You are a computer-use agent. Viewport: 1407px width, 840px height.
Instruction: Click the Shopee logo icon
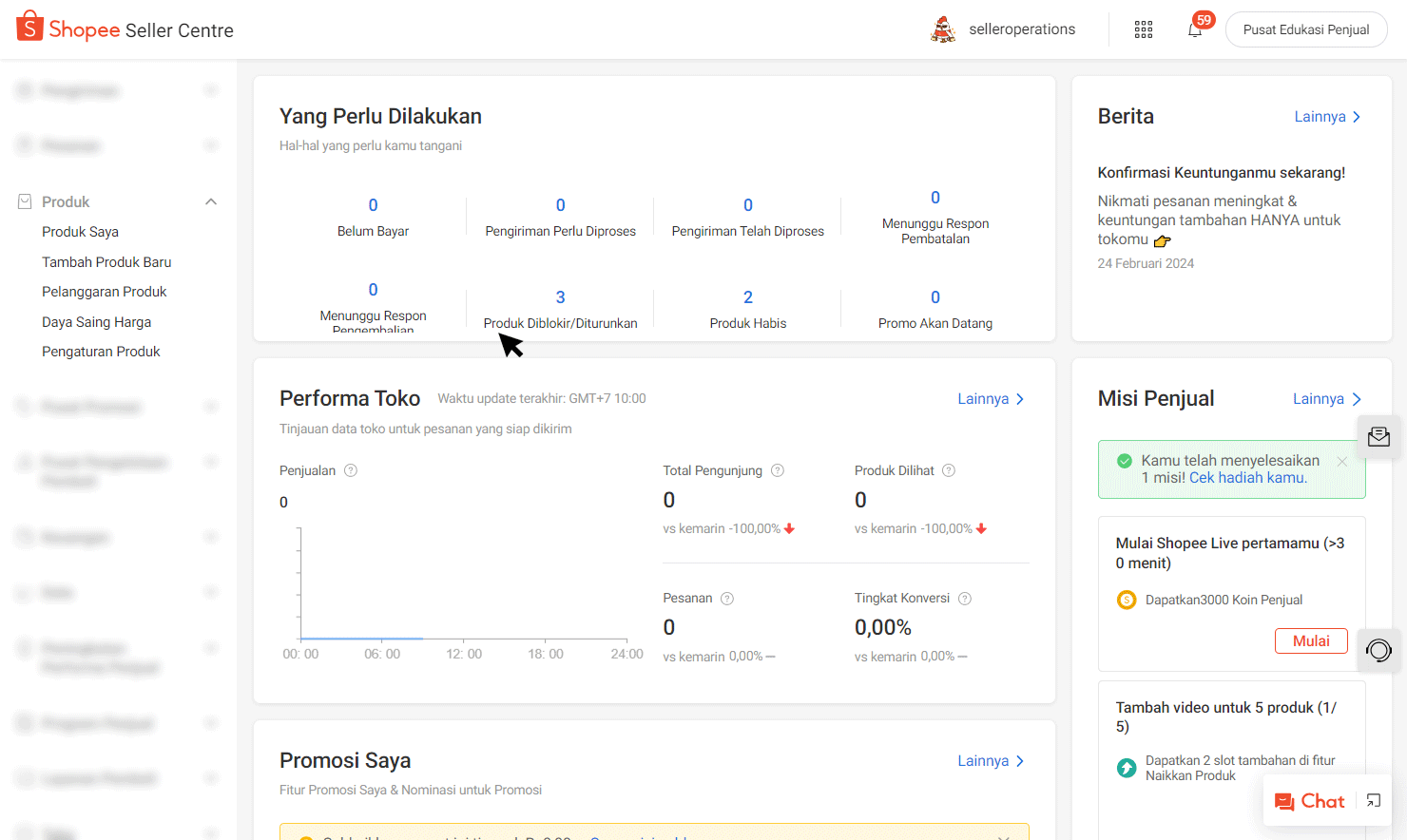29,27
